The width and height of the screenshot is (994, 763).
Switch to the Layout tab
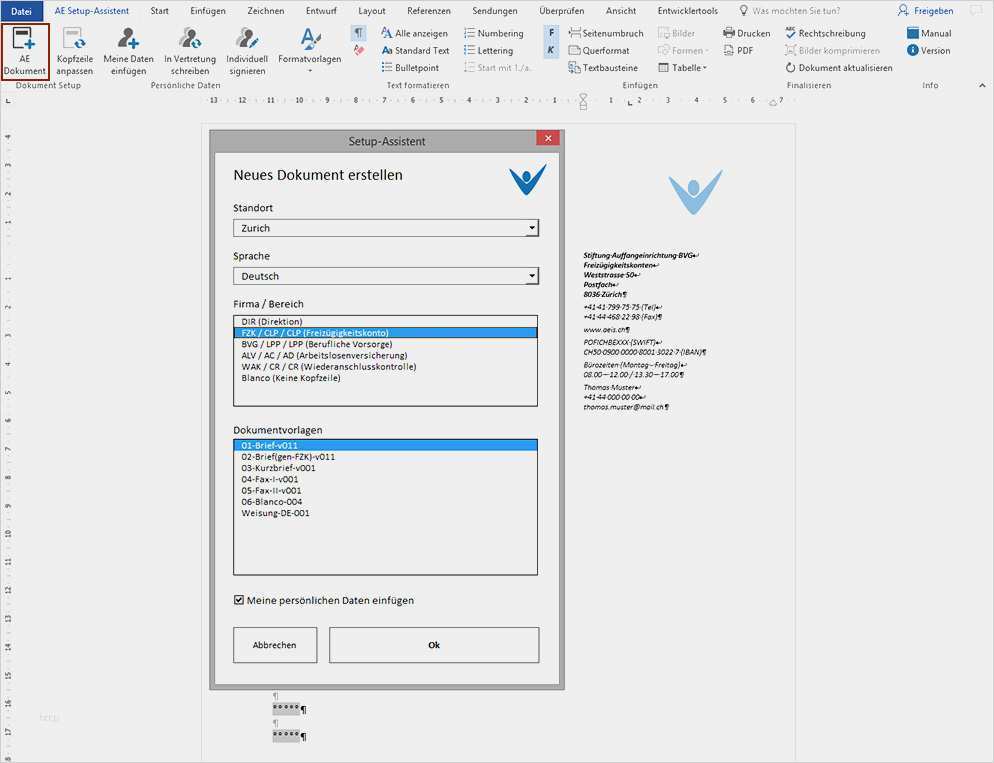click(x=371, y=11)
